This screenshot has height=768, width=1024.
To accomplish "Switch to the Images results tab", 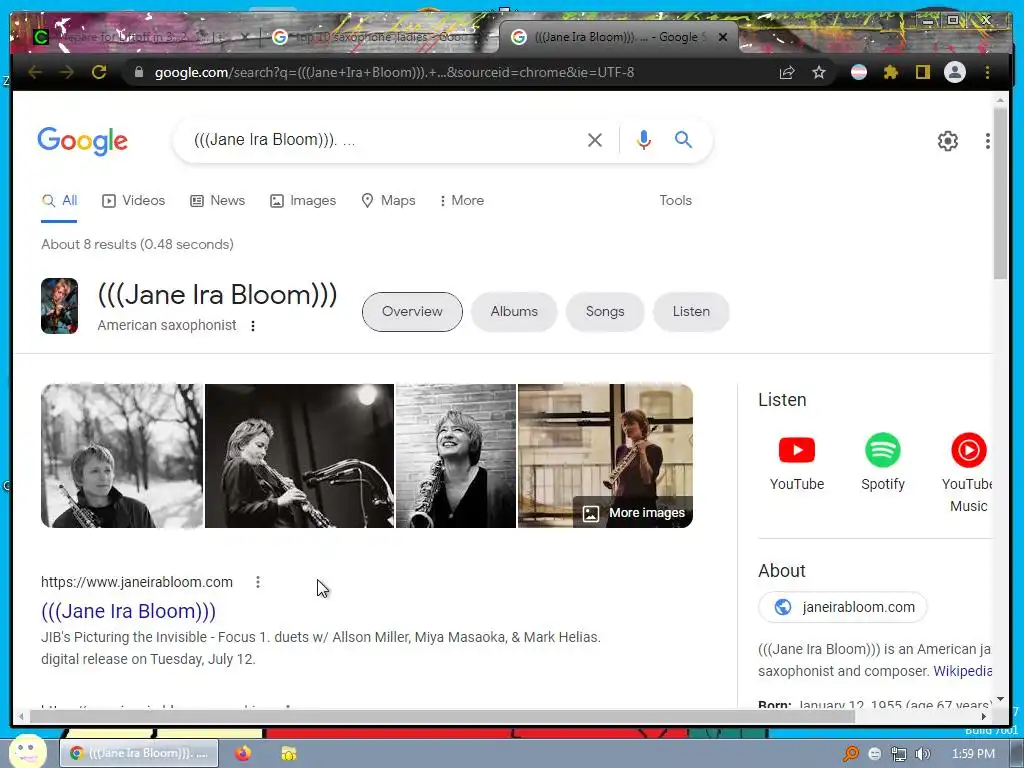I will tap(303, 200).
